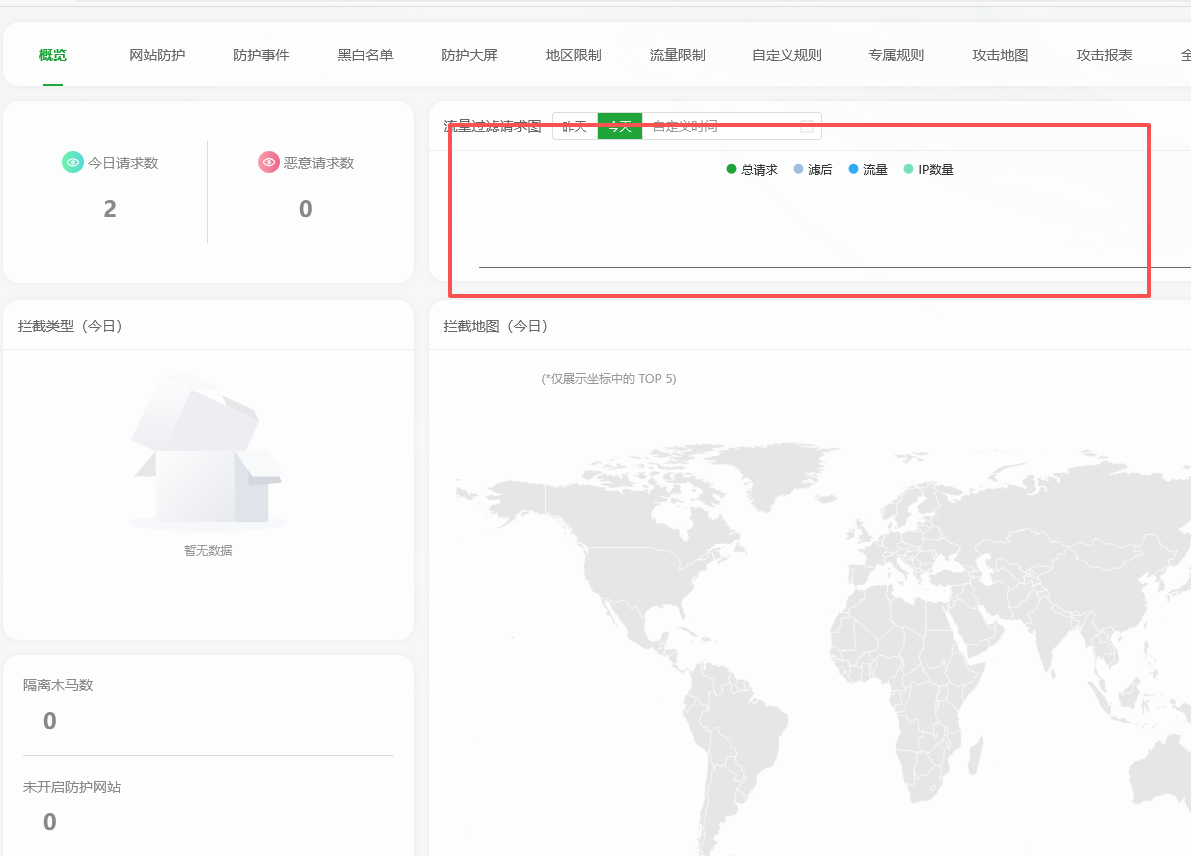Image resolution: width=1191 pixels, height=856 pixels.
Task: Switch to the 网站防护 tab
Action: point(157,55)
